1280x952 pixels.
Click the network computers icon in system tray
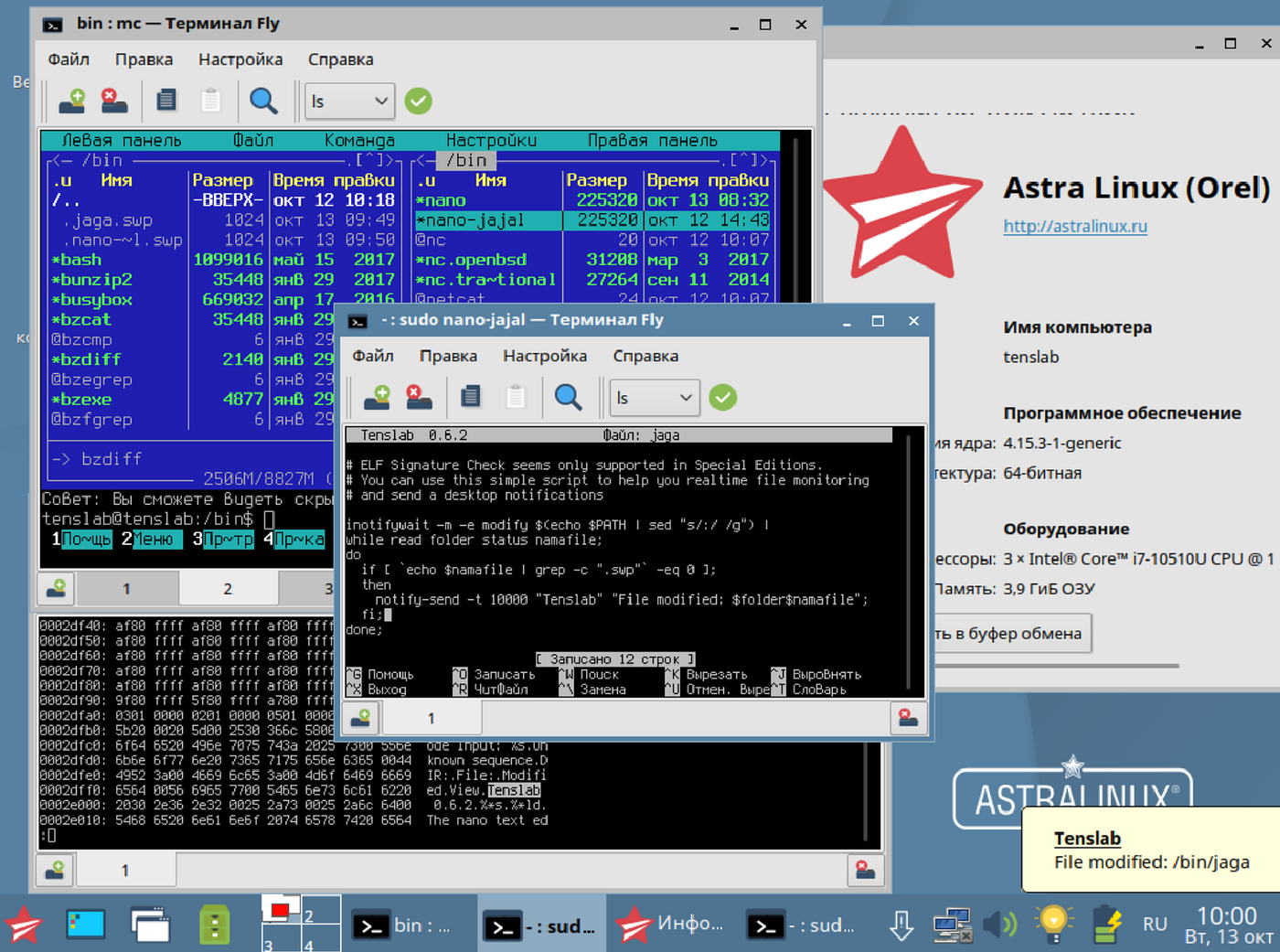(x=952, y=925)
